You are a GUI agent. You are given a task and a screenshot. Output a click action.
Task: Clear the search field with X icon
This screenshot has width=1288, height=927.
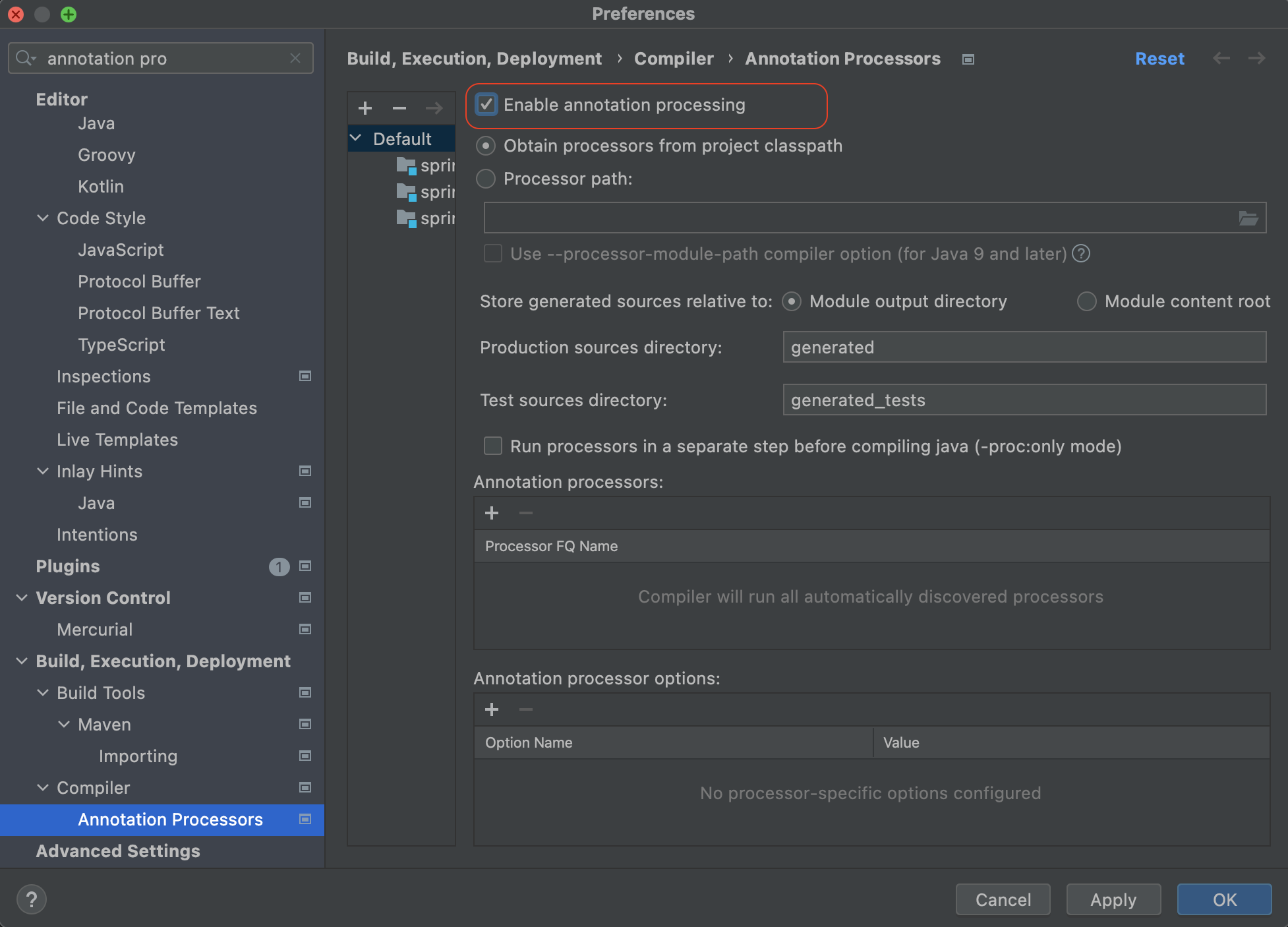click(x=295, y=59)
